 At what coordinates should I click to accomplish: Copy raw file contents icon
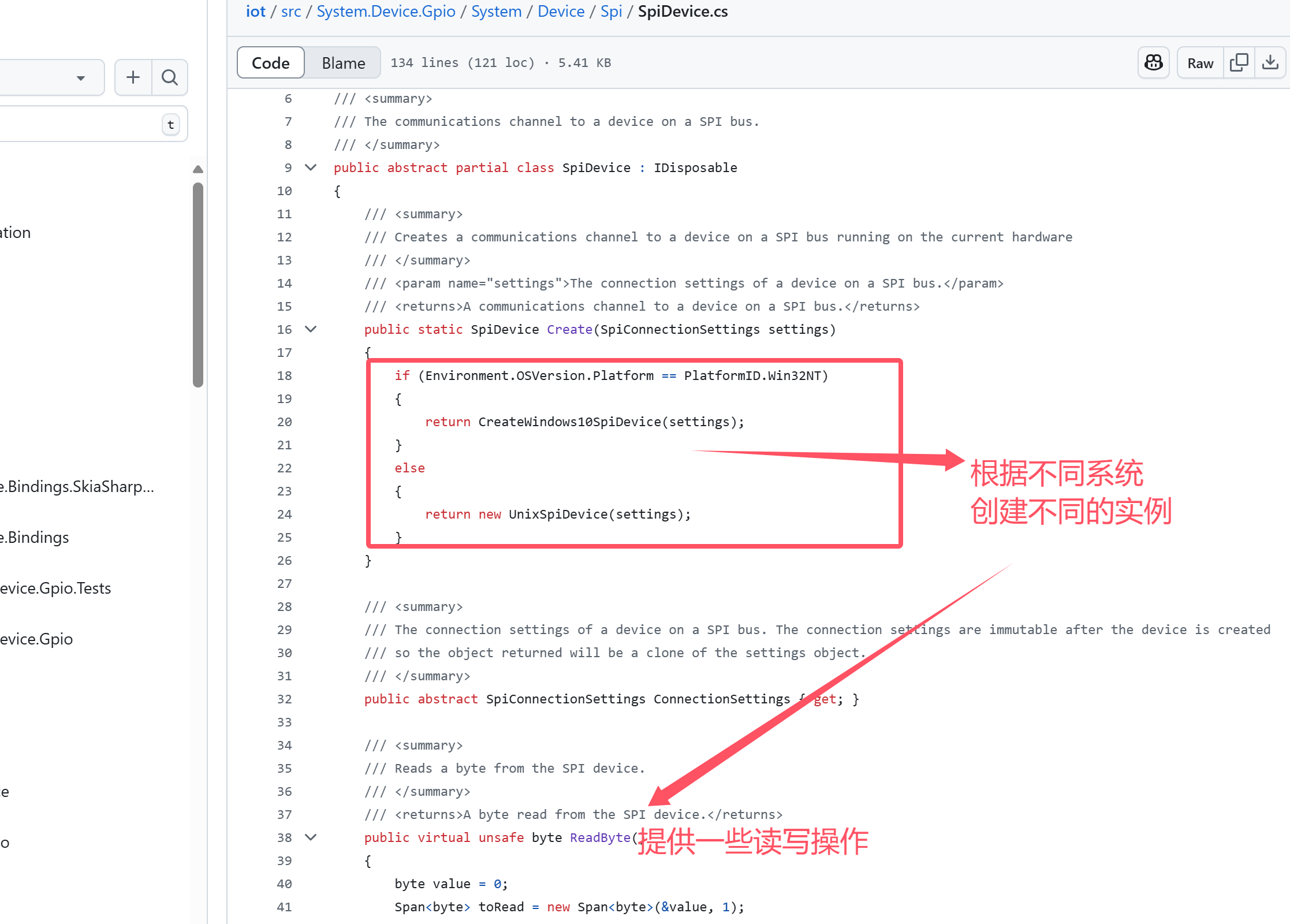click(1239, 63)
